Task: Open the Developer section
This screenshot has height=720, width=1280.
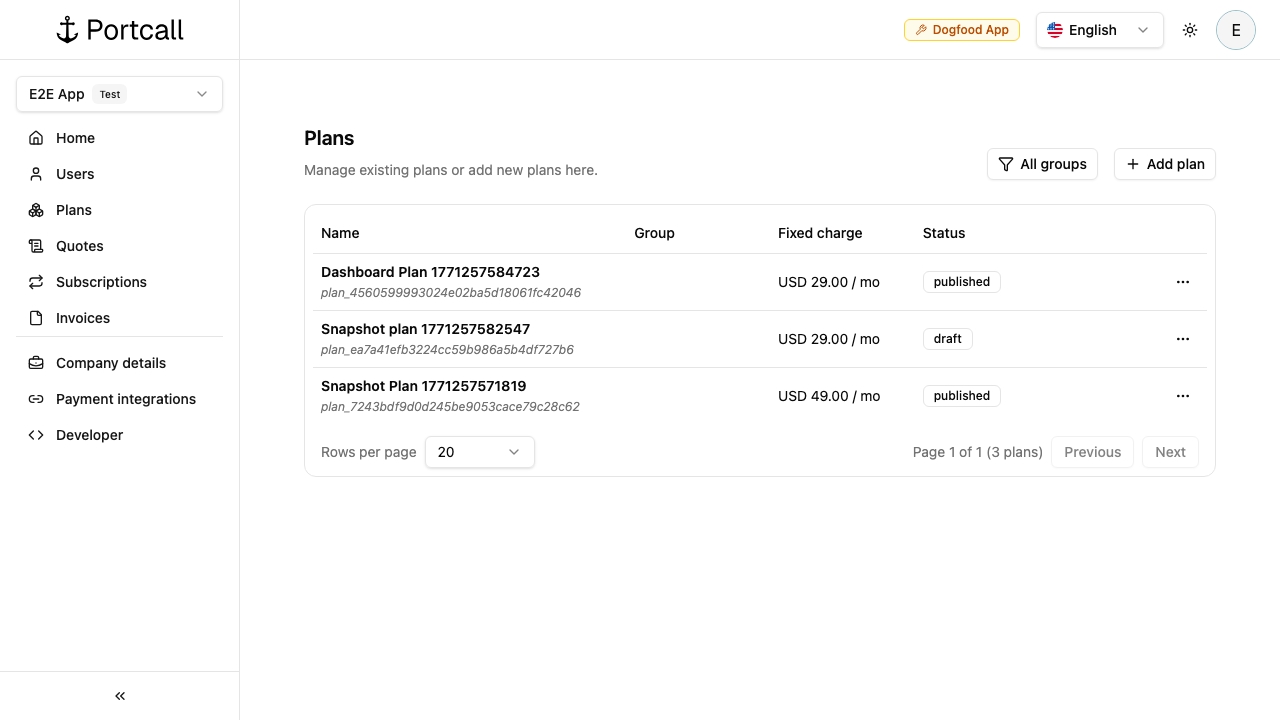Action: pos(89,435)
